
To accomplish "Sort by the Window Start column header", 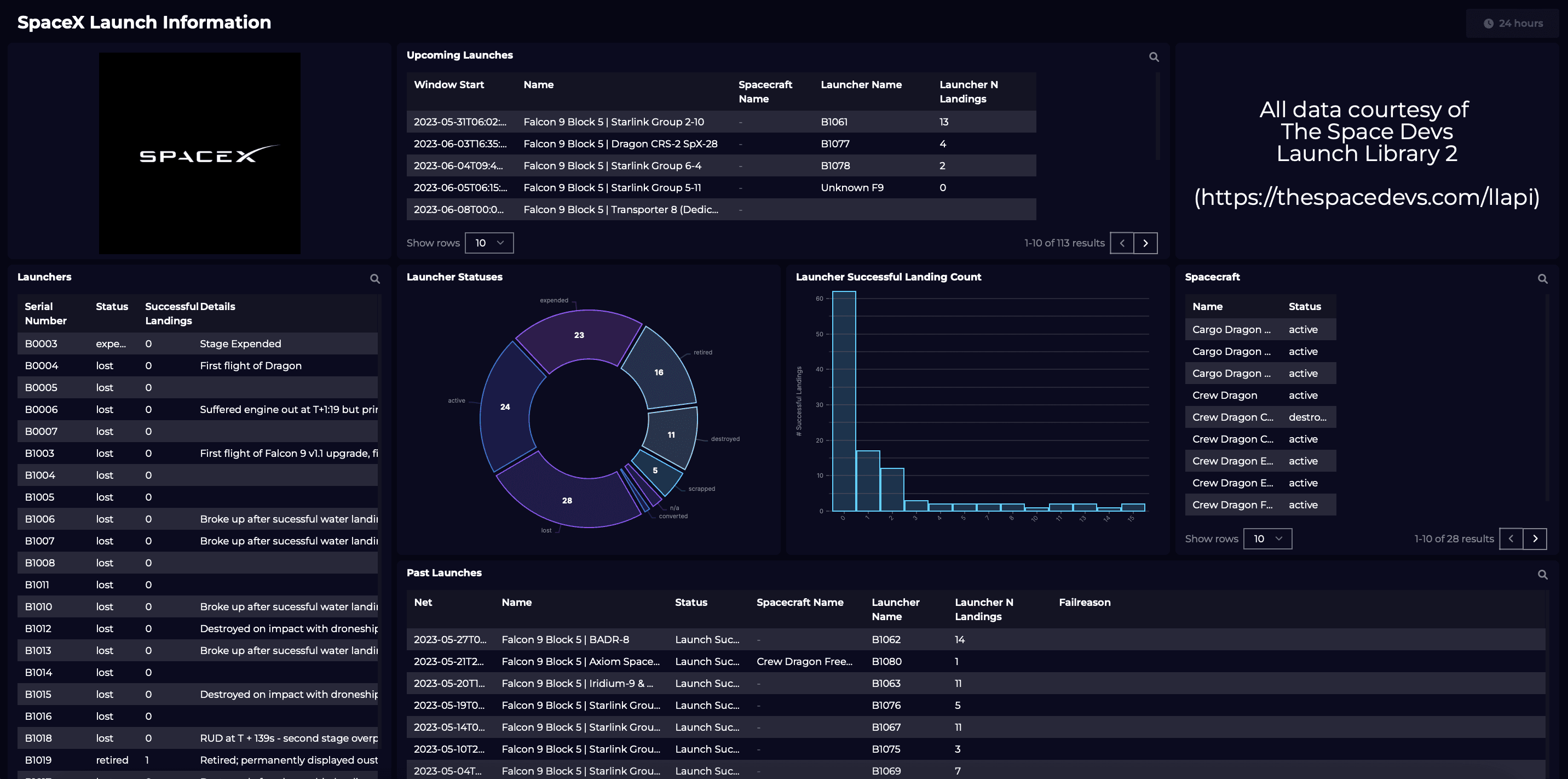I will point(448,85).
